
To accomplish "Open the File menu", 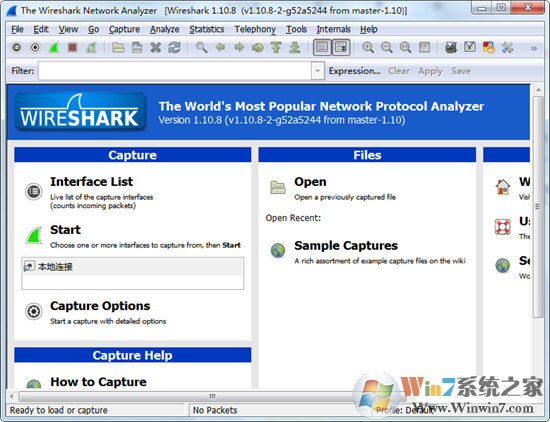I will [17, 29].
